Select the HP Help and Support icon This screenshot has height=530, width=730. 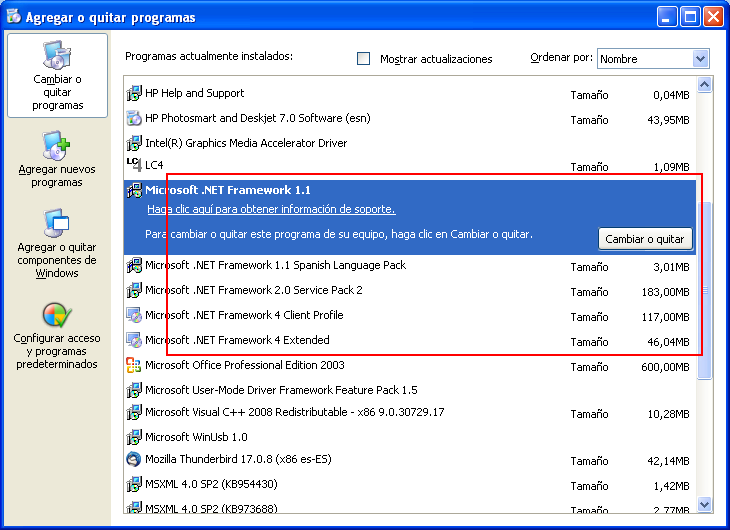point(134,93)
